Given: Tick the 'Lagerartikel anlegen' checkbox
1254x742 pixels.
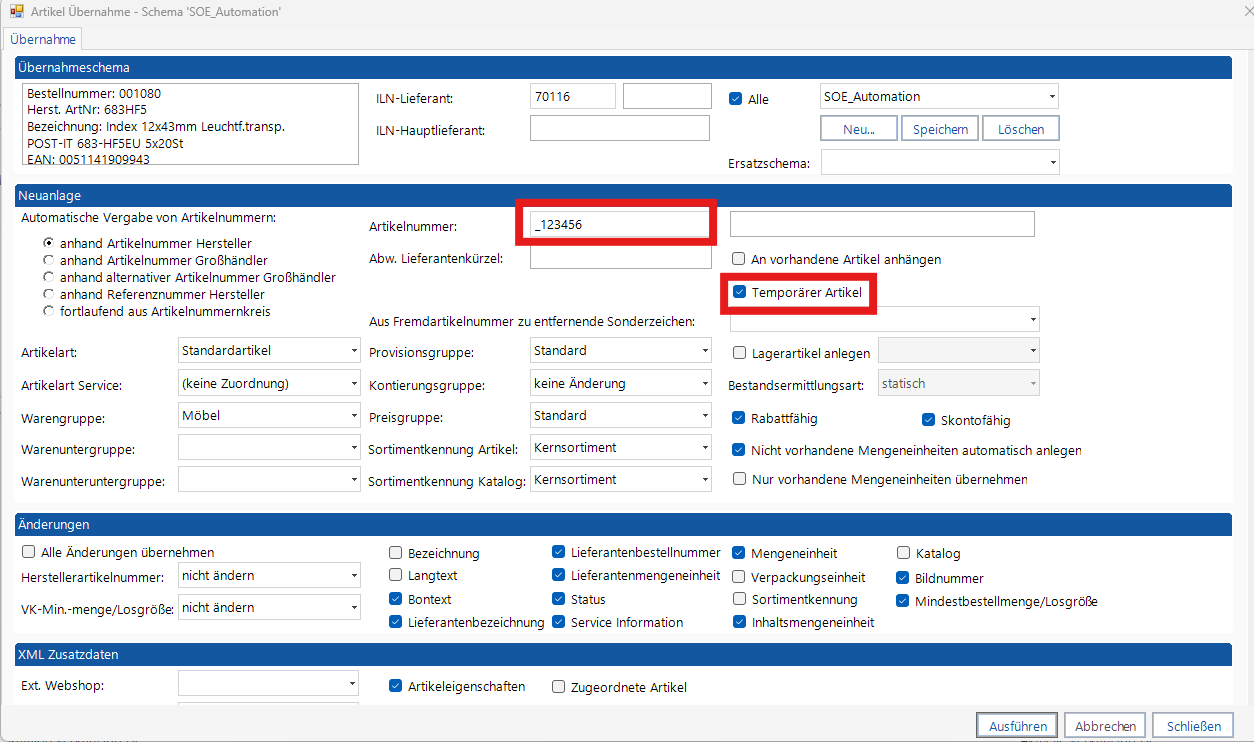Looking at the screenshot, I should pos(739,352).
